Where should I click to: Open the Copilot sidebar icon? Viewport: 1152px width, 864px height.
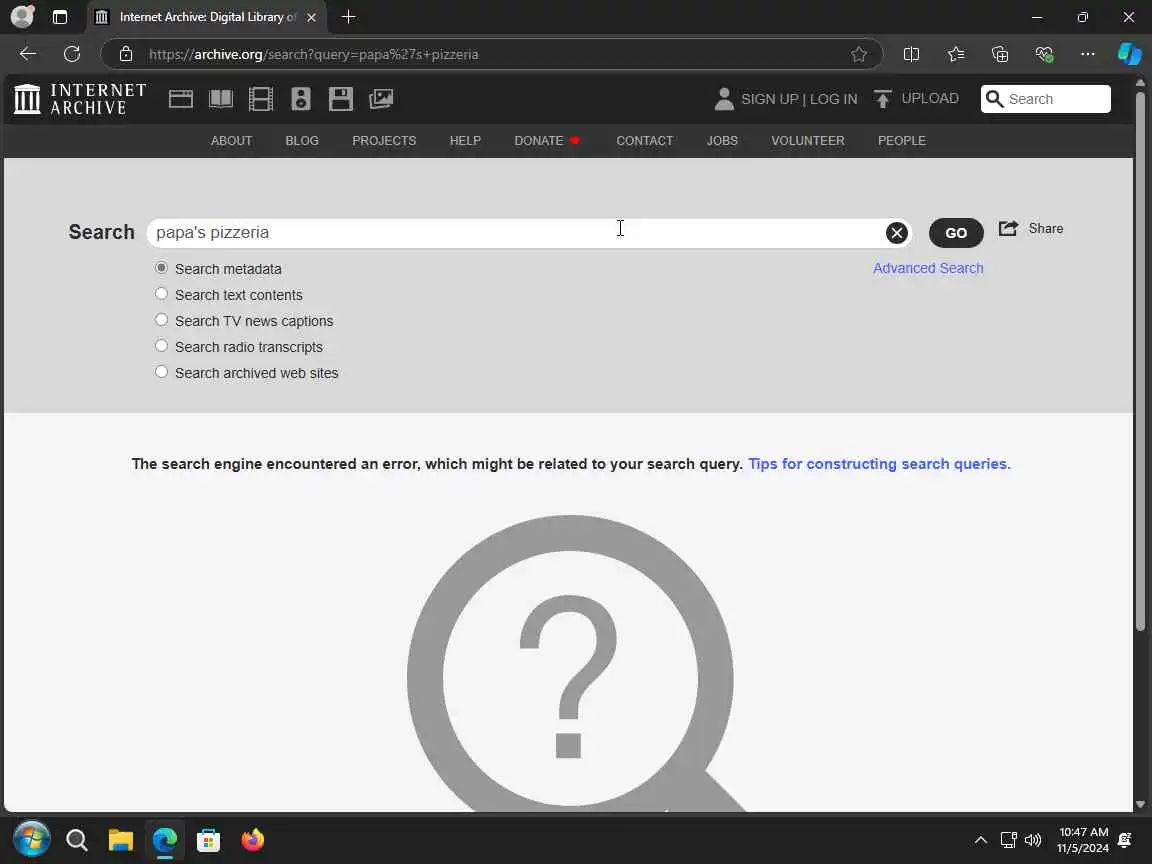[x=1129, y=54]
